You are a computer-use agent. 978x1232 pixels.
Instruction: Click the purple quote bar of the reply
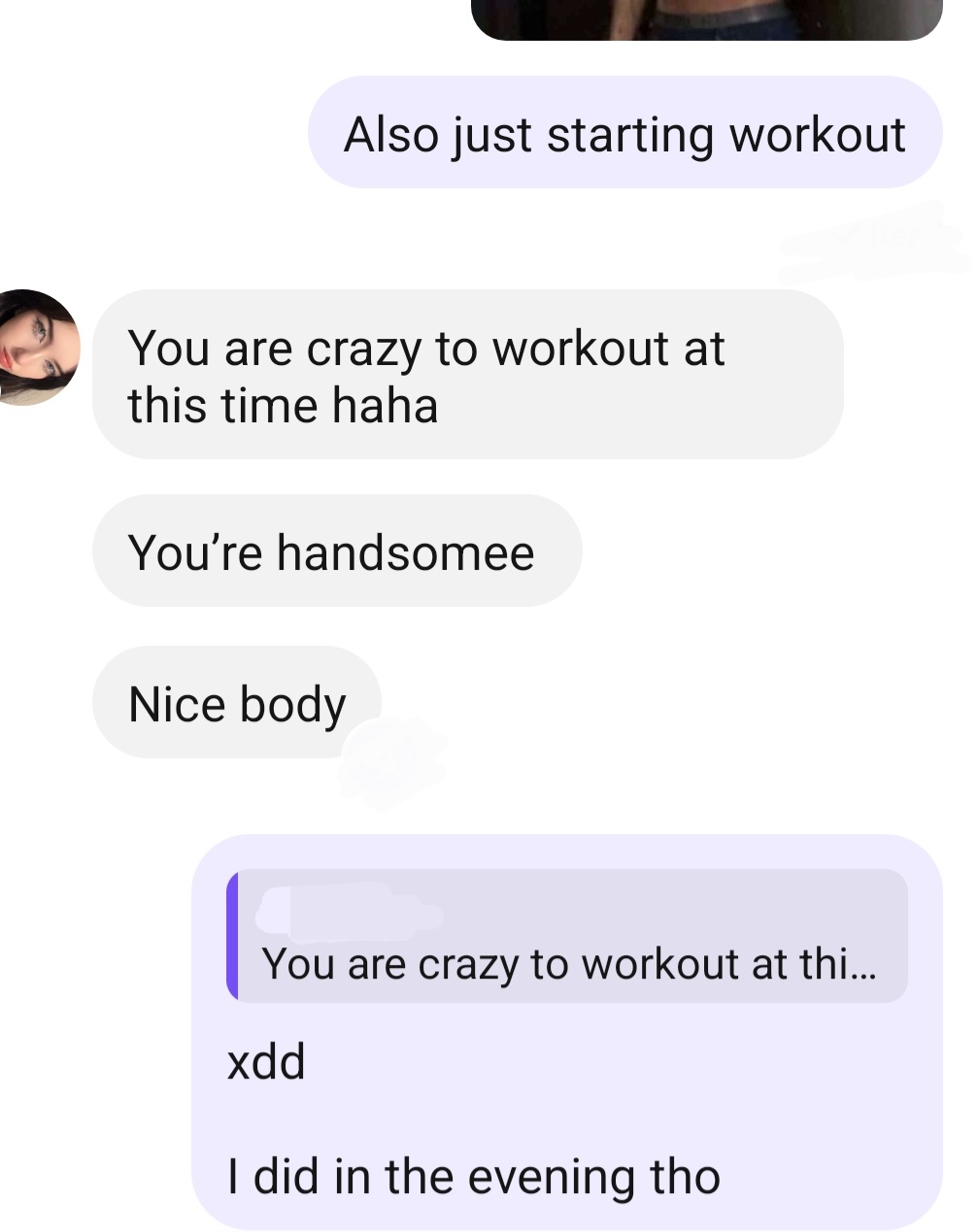(232, 936)
